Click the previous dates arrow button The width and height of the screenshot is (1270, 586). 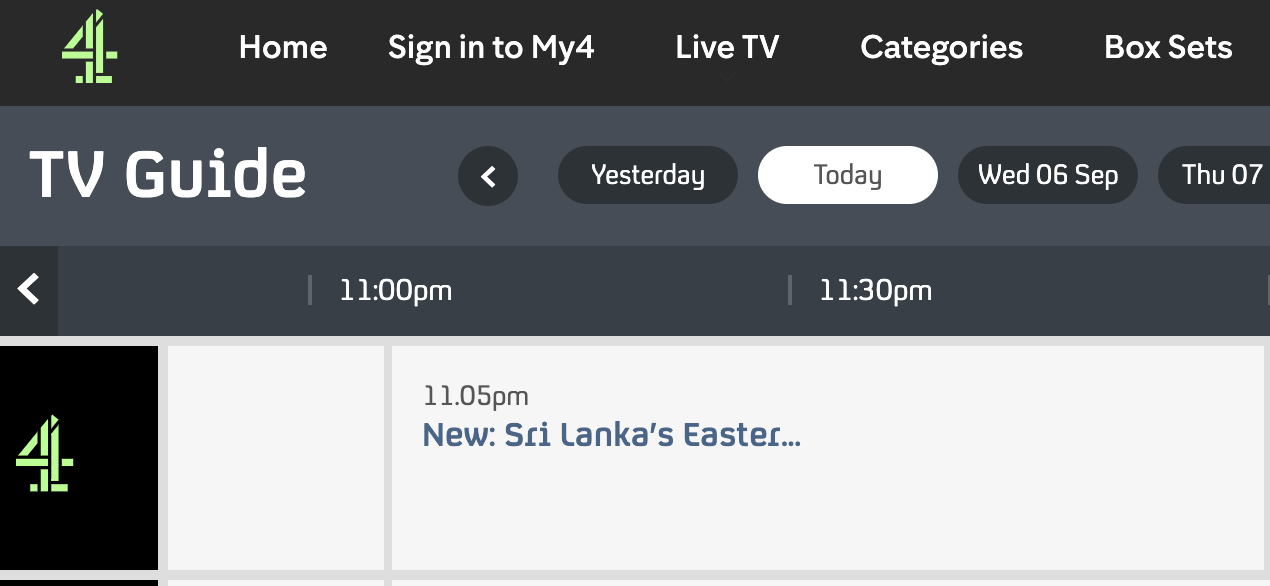click(x=488, y=176)
